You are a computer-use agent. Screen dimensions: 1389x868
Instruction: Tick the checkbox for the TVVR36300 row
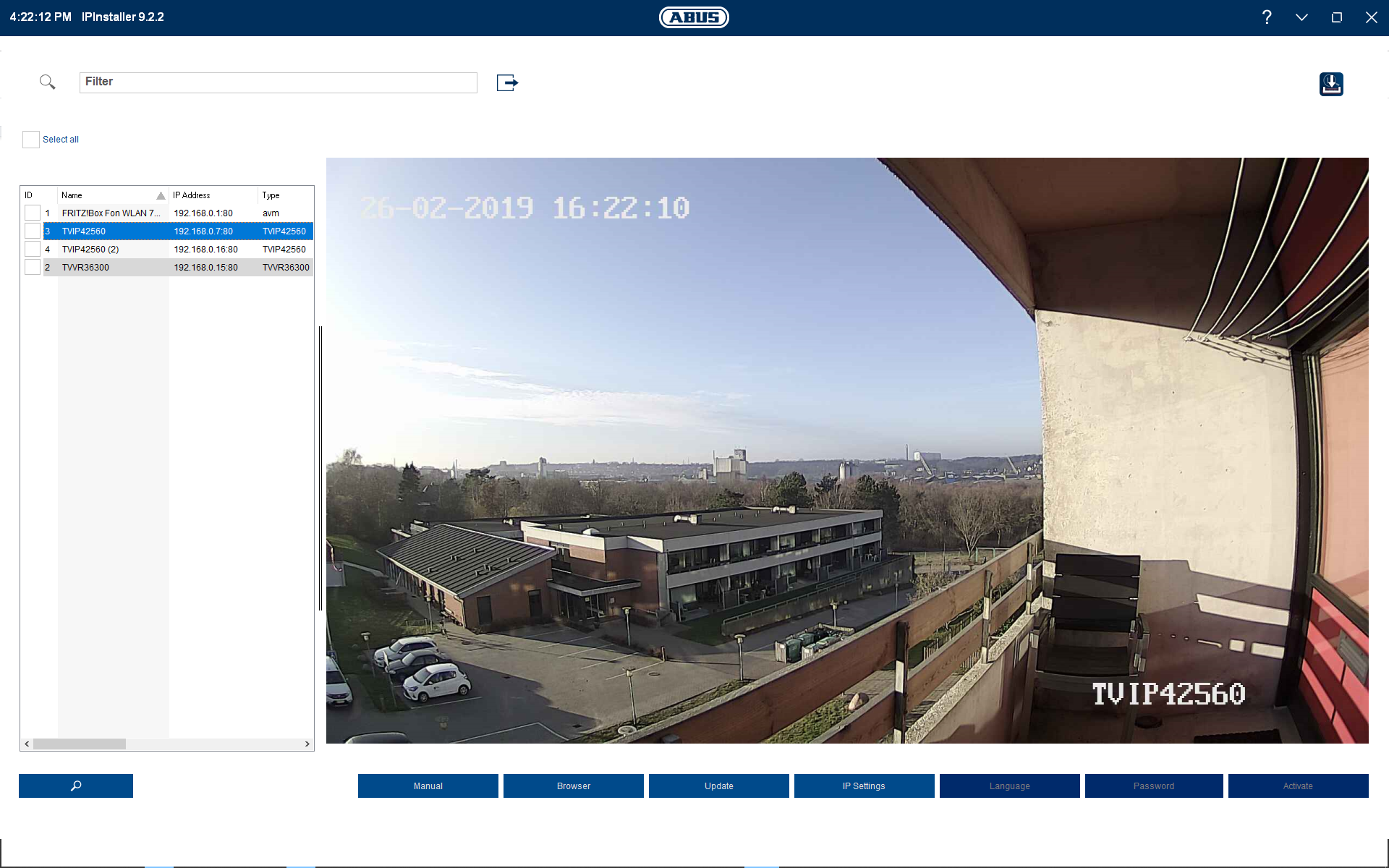[x=33, y=268]
